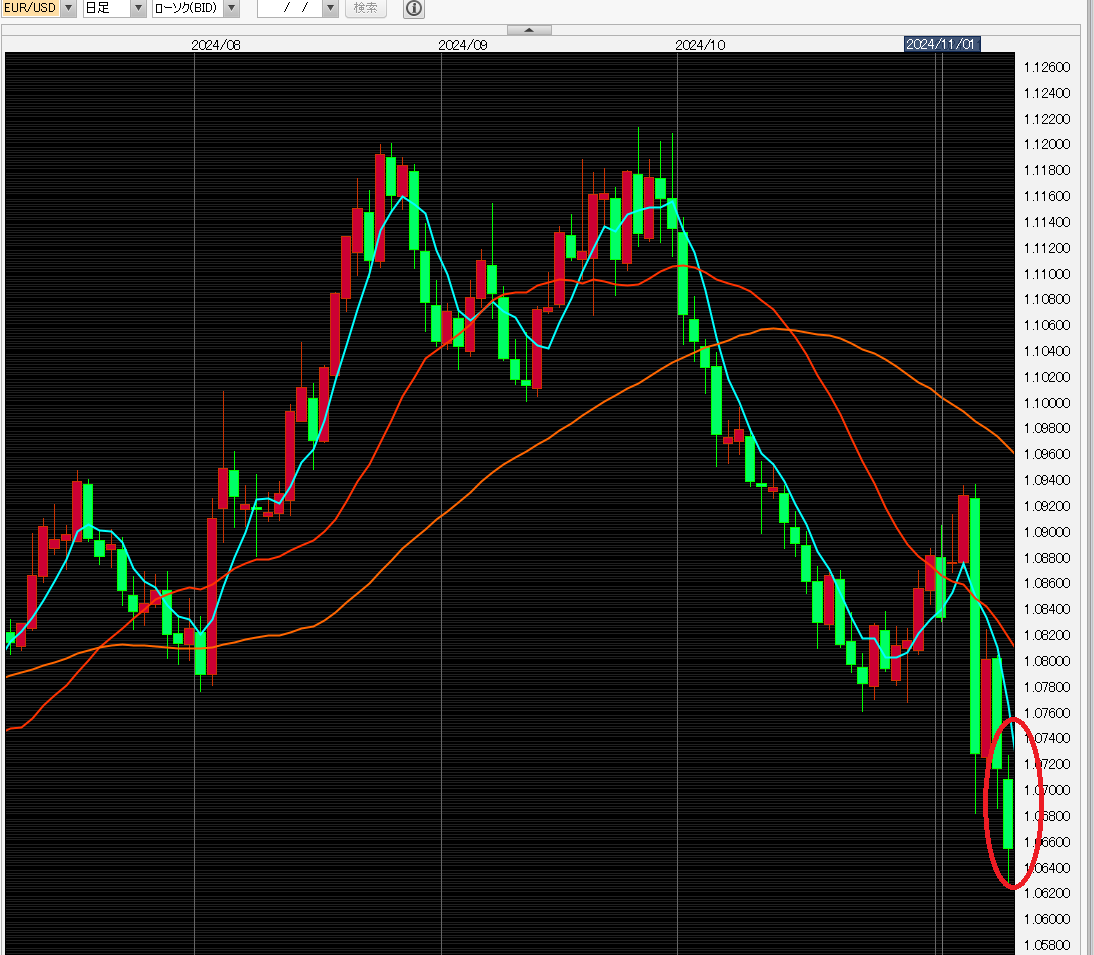Open the ローソク(BID) chart type dropdown
1094x955 pixels.
pos(231,9)
